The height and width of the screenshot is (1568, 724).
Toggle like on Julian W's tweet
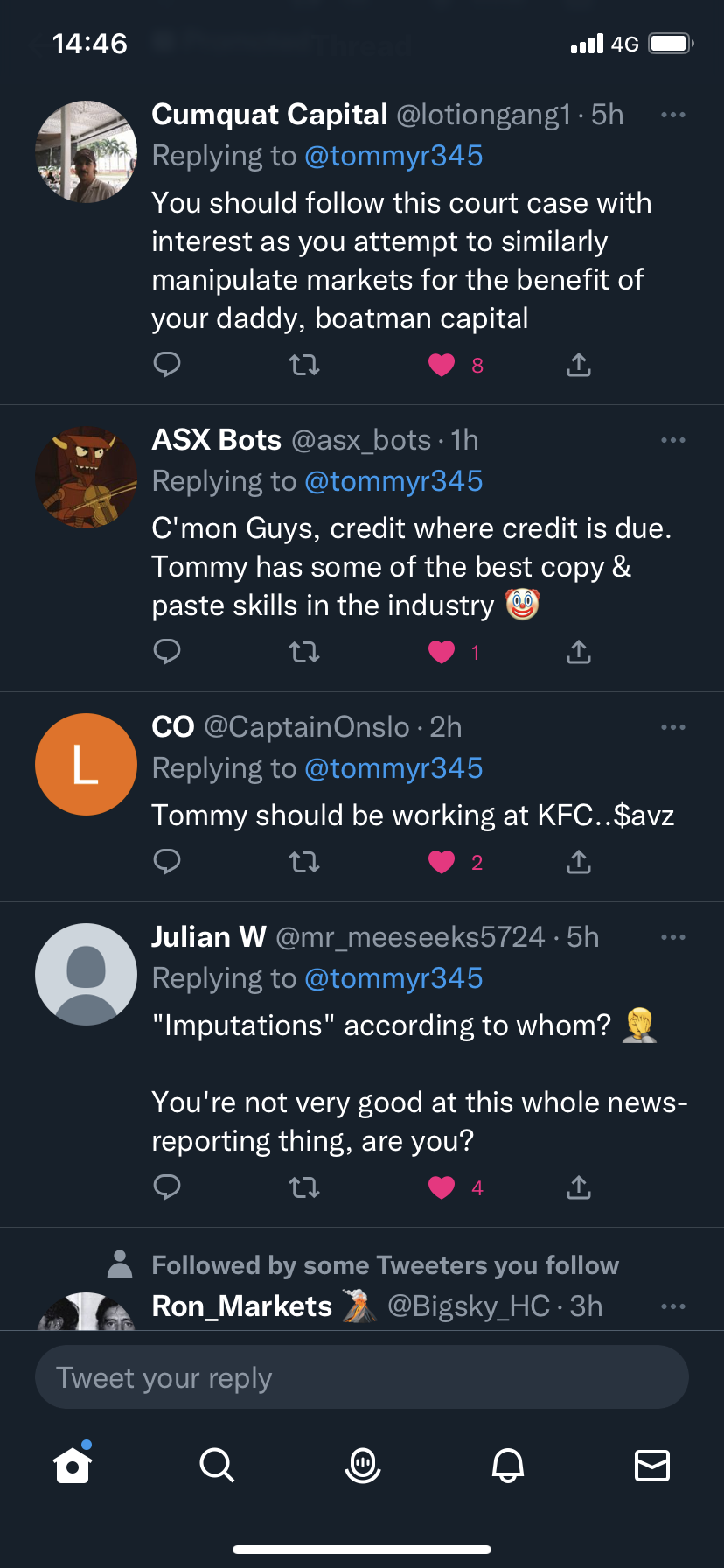[442, 1187]
